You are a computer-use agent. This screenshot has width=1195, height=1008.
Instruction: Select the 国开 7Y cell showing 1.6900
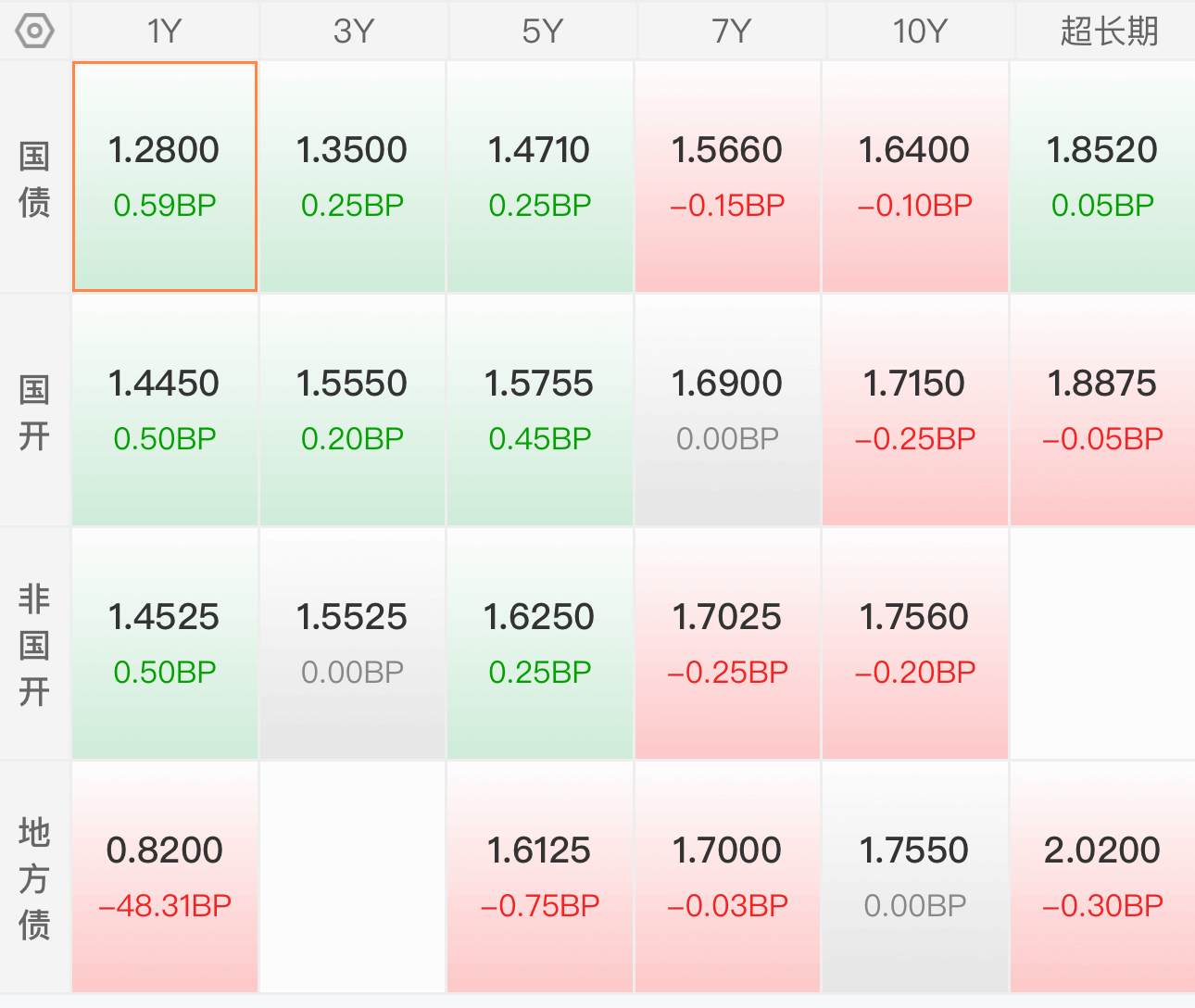tap(727, 410)
